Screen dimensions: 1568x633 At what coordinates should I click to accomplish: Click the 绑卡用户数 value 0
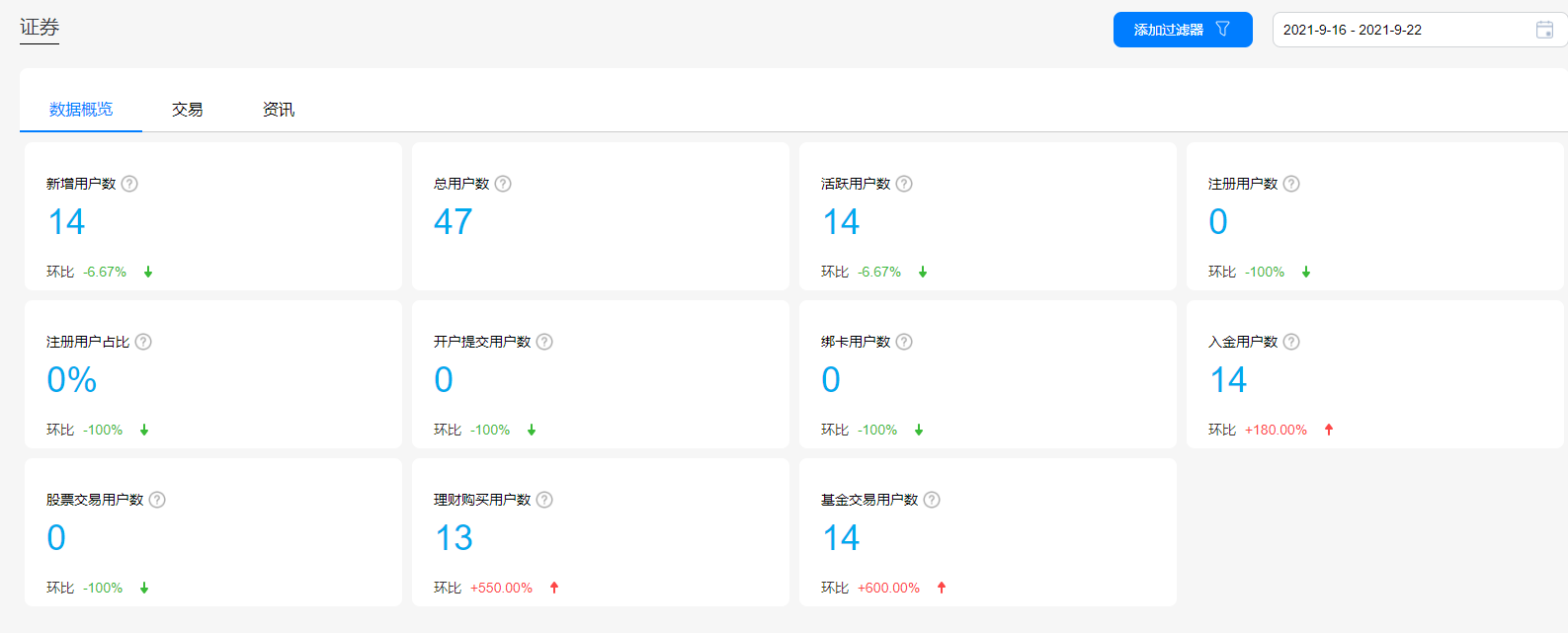click(831, 380)
